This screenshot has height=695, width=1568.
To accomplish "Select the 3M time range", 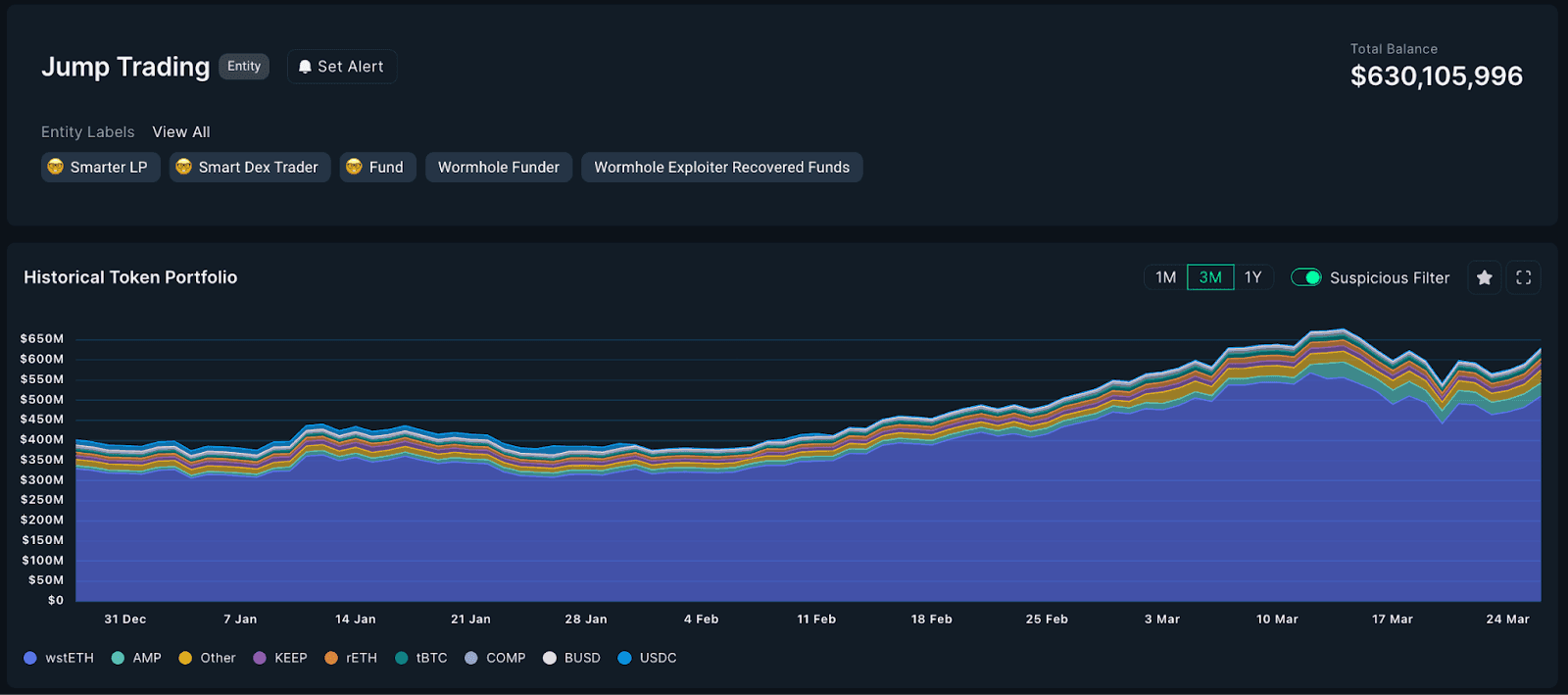I will point(1210,277).
